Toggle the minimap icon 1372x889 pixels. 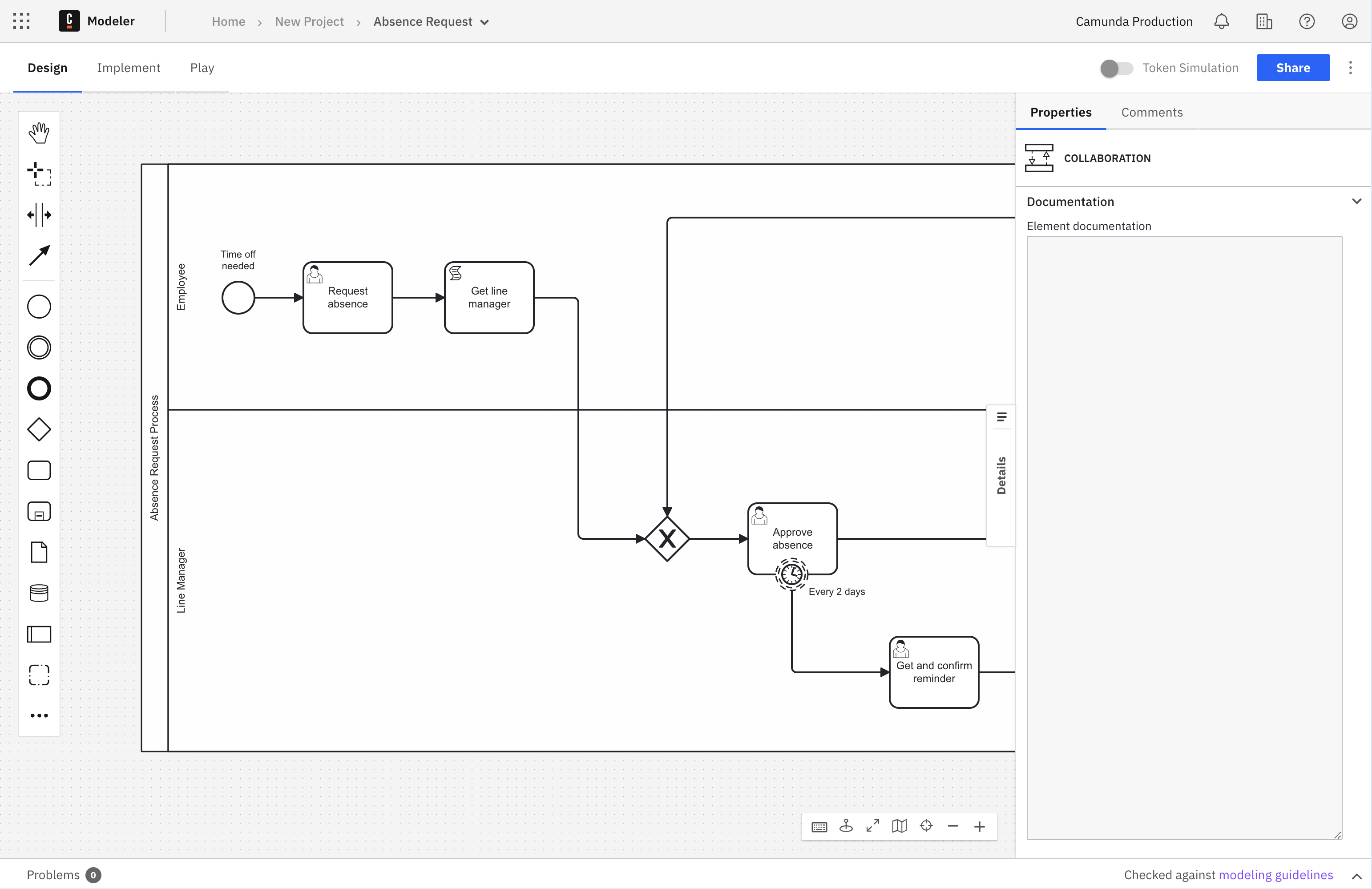(x=899, y=826)
